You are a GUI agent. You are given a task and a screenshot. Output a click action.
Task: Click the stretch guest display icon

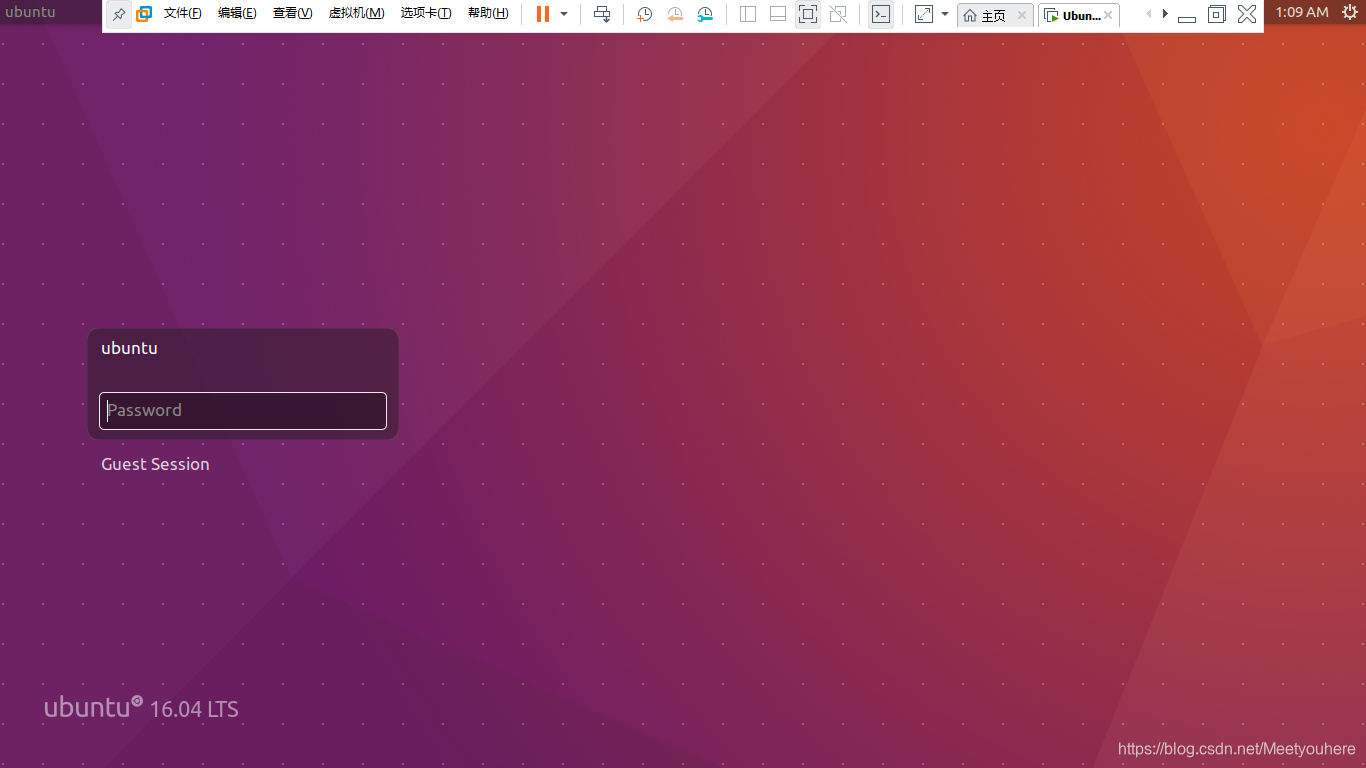click(x=924, y=14)
